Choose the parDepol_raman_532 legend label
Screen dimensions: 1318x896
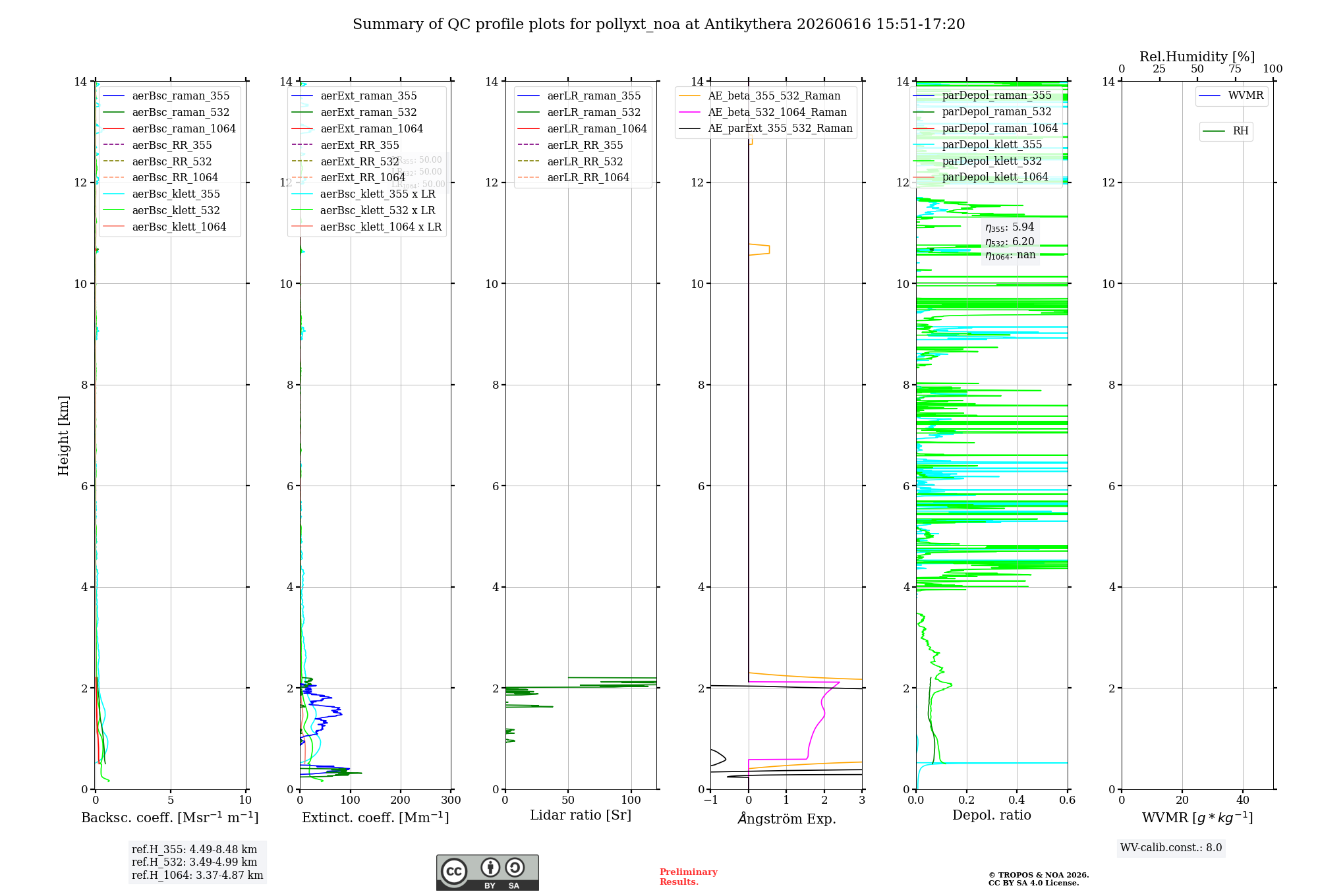pos(996,112)
